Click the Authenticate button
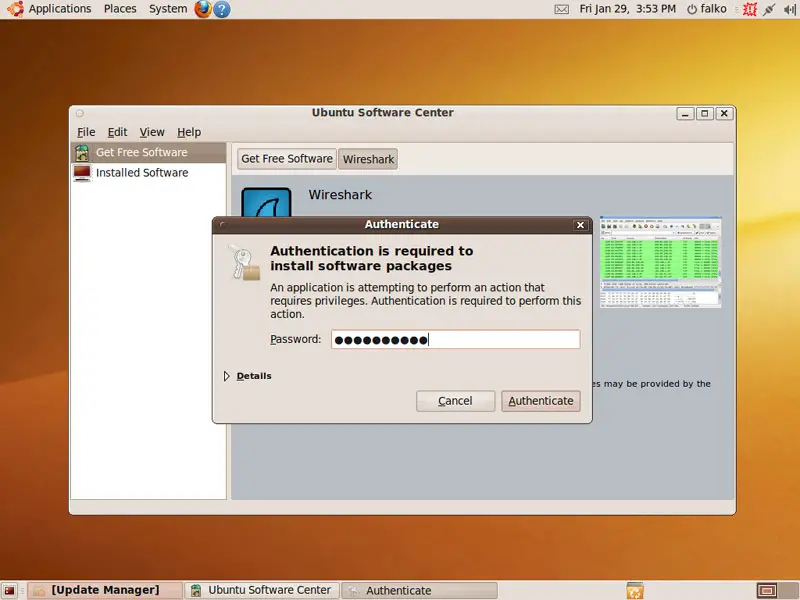This screenshot has width=800, height=600. click(x=541, y=401)
